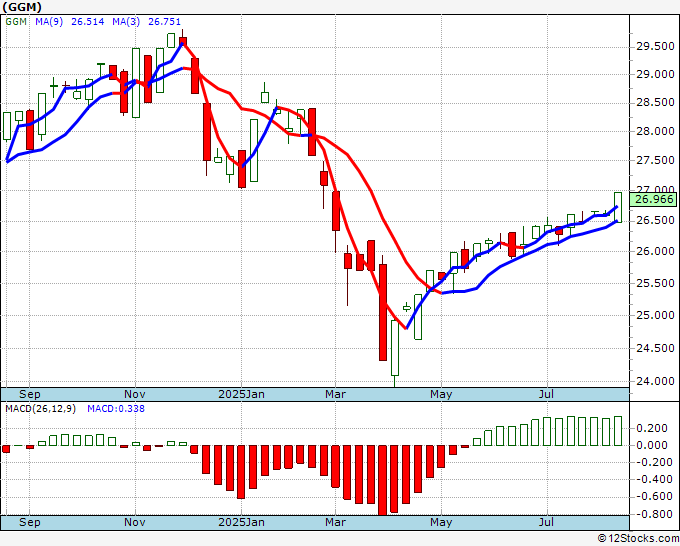The image size is (680, 546).
Task: Click 2025Jan on the price chart time axis
Action: (x=241, y=394)
